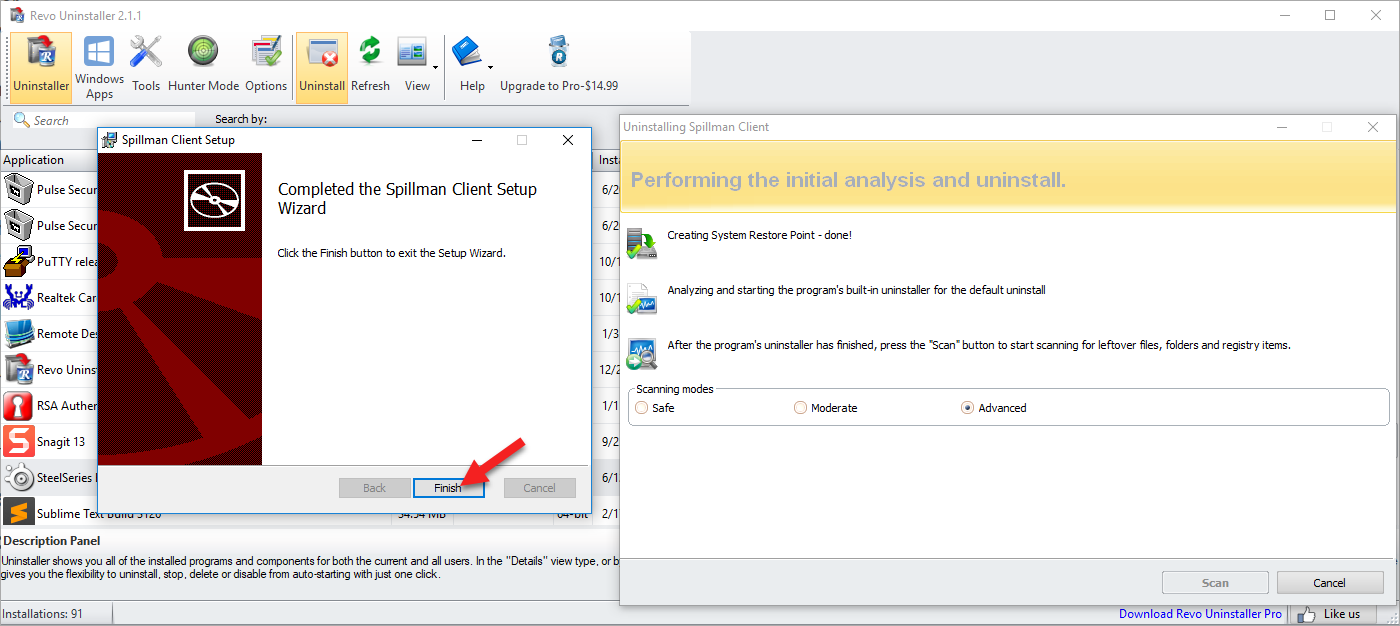Screen dimensions: 1400x626
Task: Close the Spillman Client Setup window
Action: pos(568,140)
